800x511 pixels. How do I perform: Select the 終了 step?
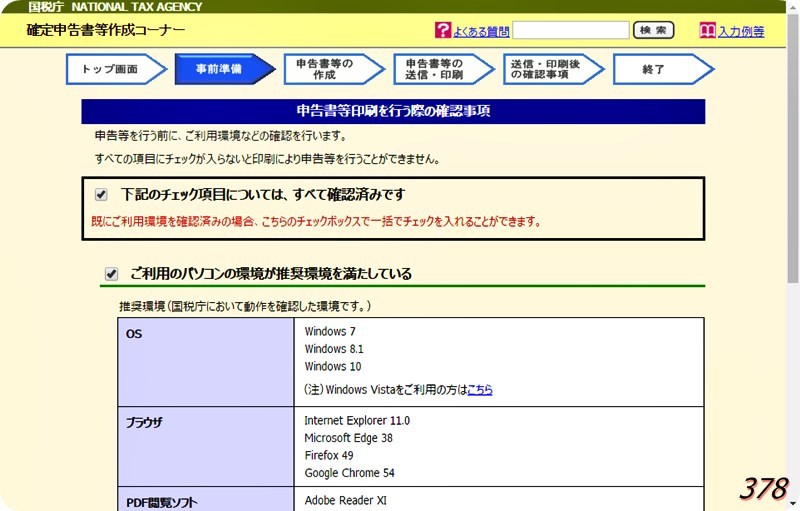(663, 69)
